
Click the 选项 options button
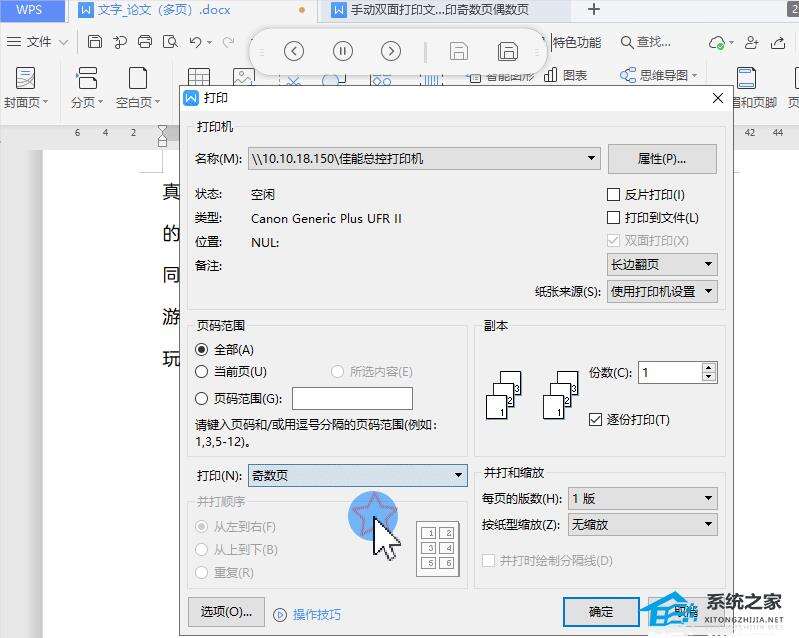point(226,612)
